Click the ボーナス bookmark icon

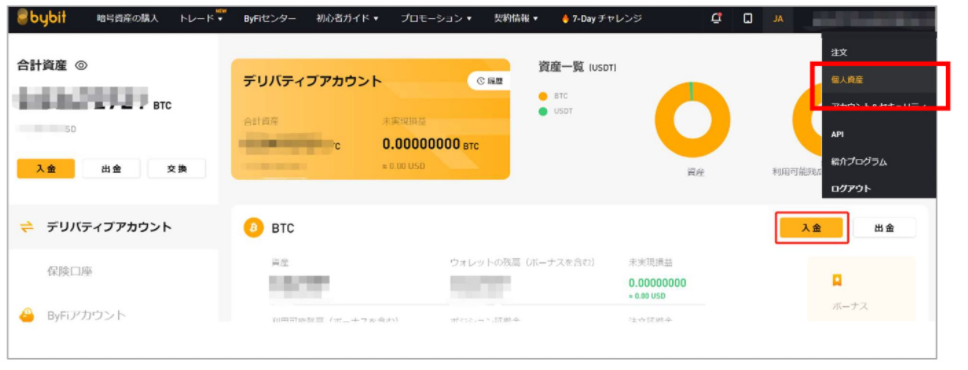[x=837, y=281]
